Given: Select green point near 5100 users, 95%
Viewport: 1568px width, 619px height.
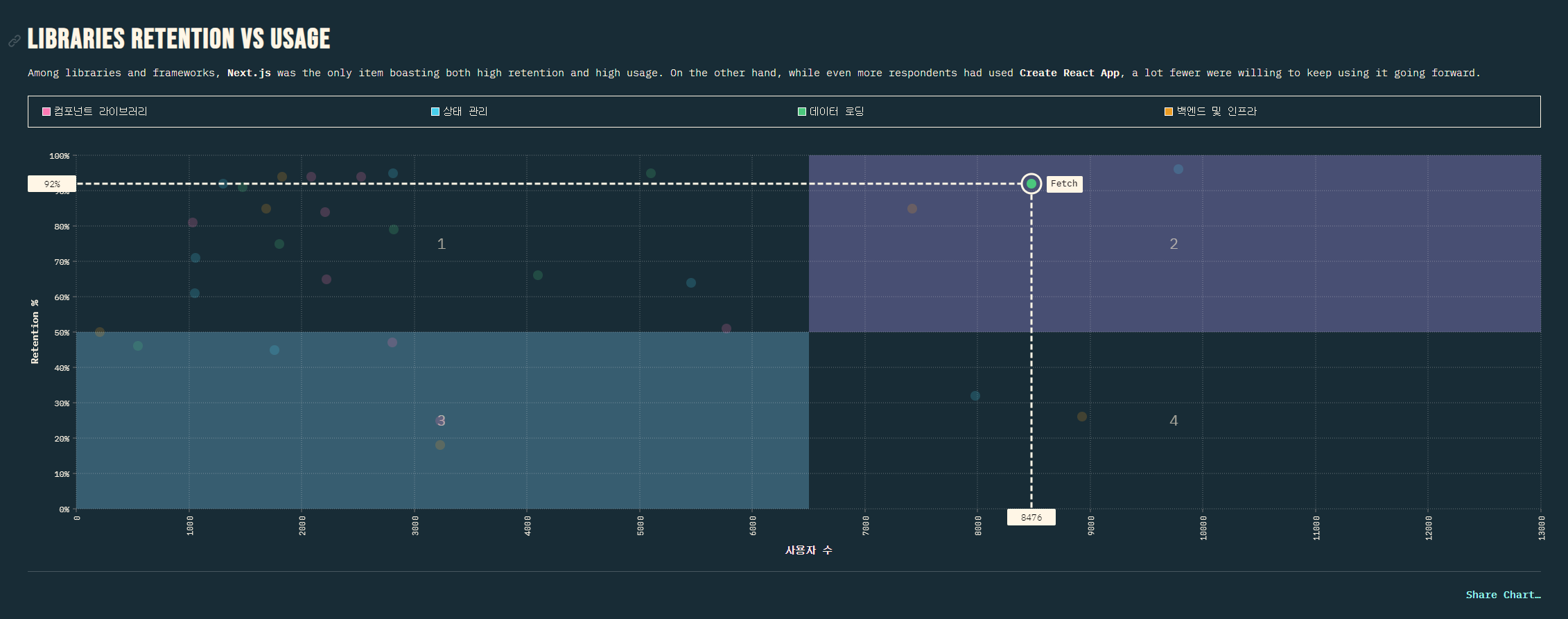Looking at the screenshot, I should [x=651, y=173].
